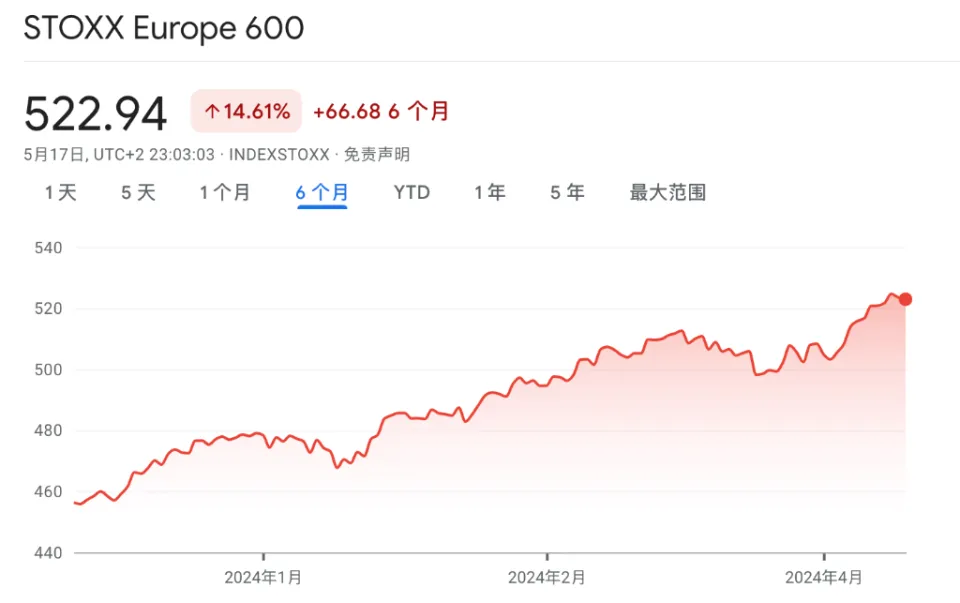Switch to the 5天 range tab
This screenshot has width=960, height=603.
pos(139,192)
